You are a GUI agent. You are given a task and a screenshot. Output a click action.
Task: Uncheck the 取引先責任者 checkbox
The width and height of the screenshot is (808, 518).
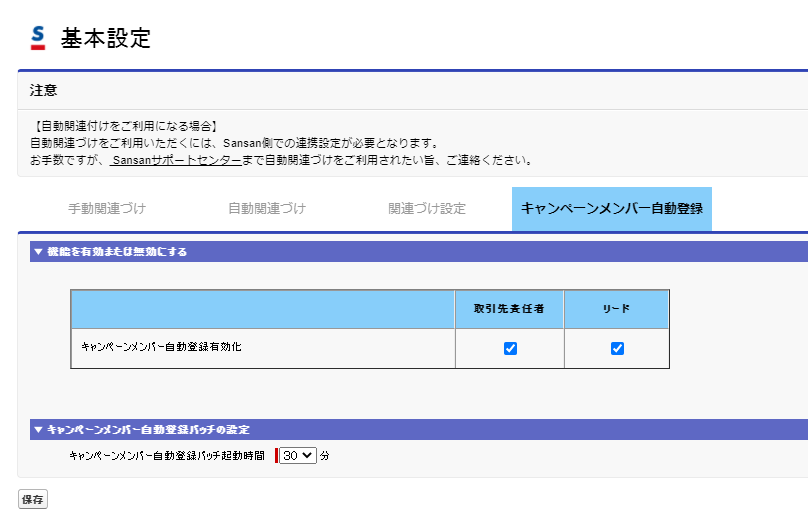[x=510, y=349]
